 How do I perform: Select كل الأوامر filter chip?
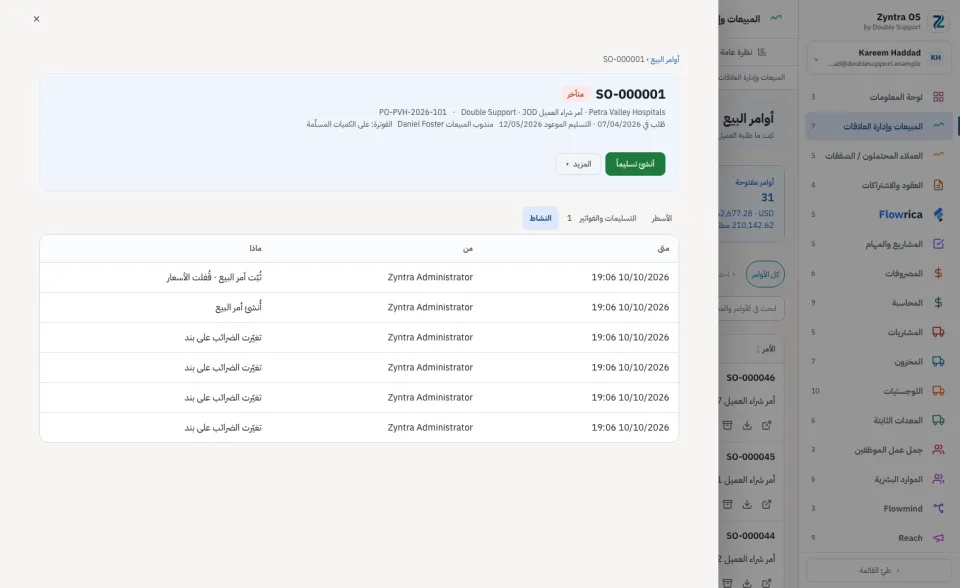point(765,274)
